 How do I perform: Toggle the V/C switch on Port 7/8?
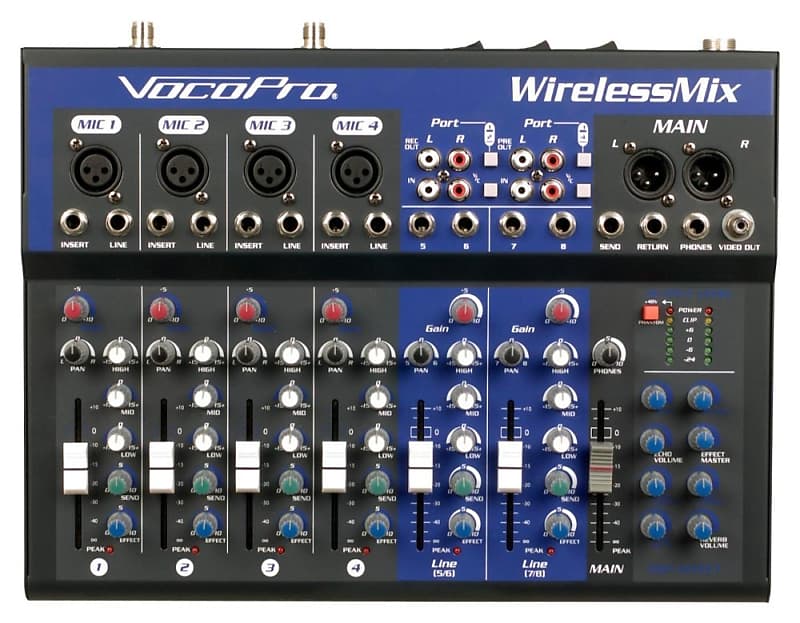583,190
